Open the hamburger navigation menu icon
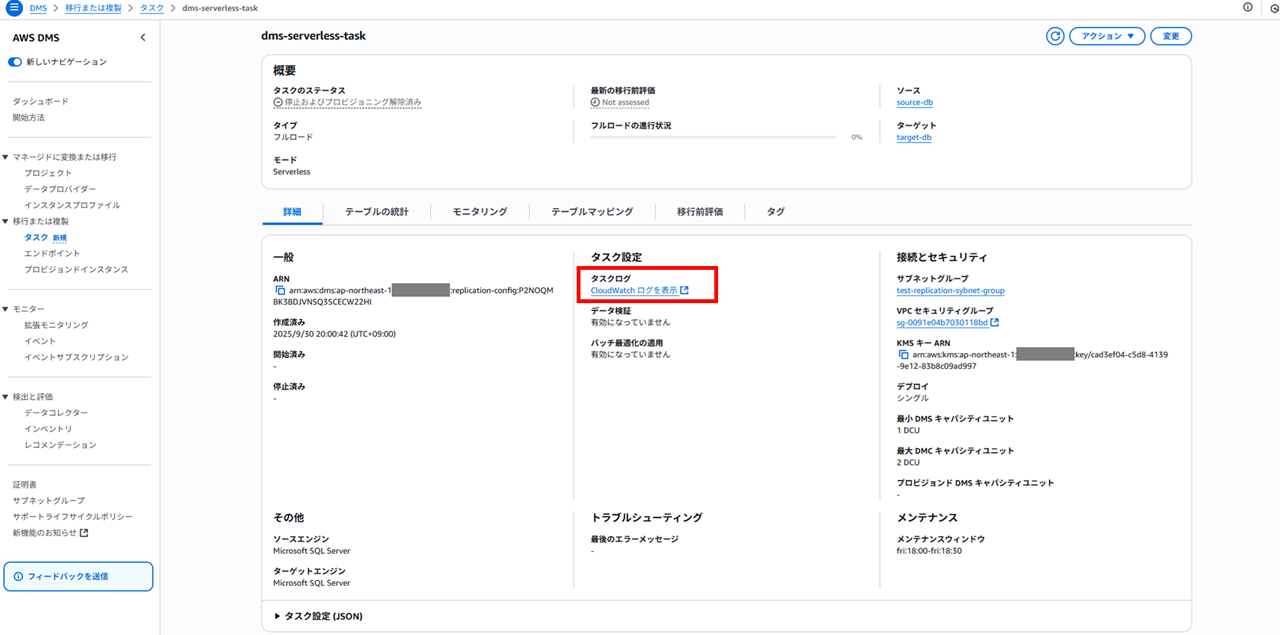The image size is (1280, 635). (14, 8)
